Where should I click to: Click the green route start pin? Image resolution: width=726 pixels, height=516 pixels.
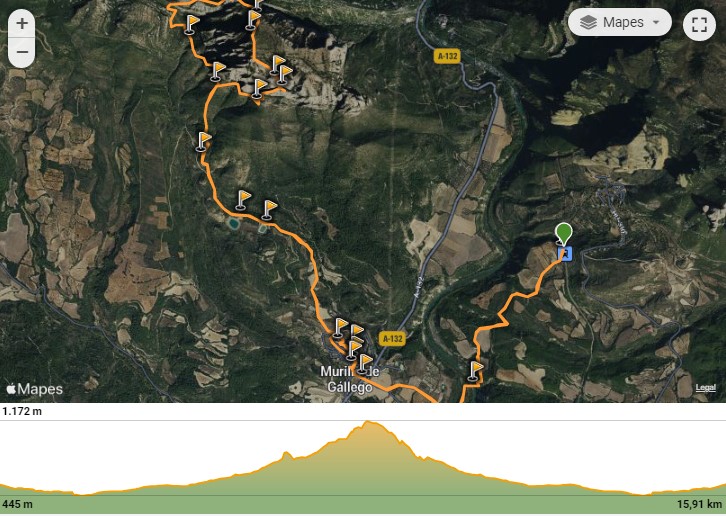(563, 233)
